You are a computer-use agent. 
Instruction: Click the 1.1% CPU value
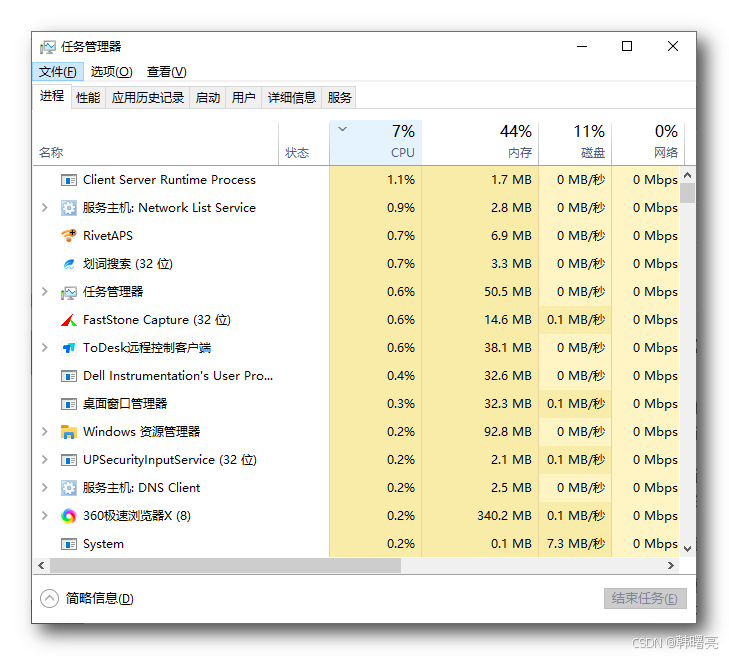[x=401, y=180]
